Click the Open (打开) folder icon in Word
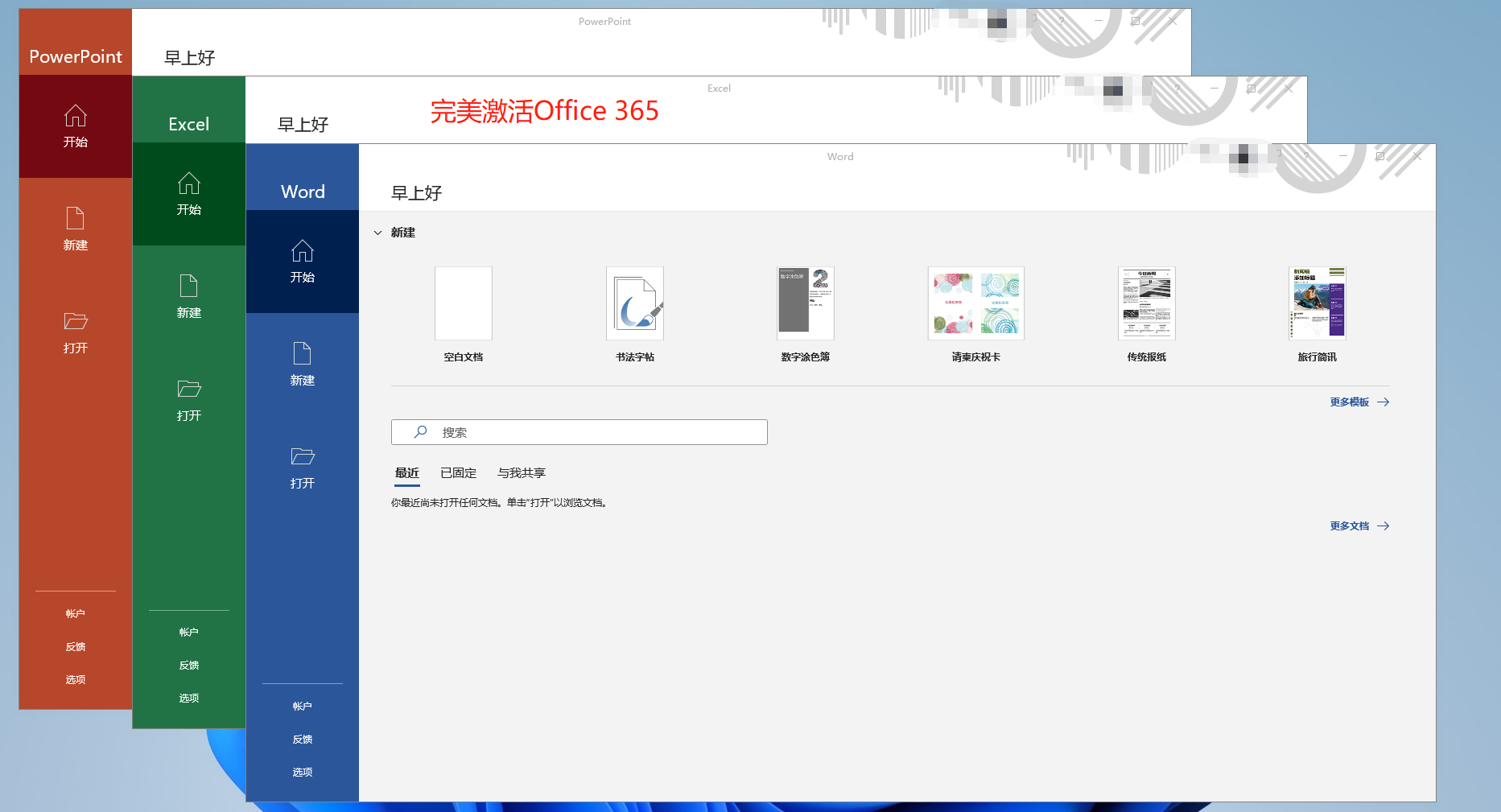 (x=302, y=456)
